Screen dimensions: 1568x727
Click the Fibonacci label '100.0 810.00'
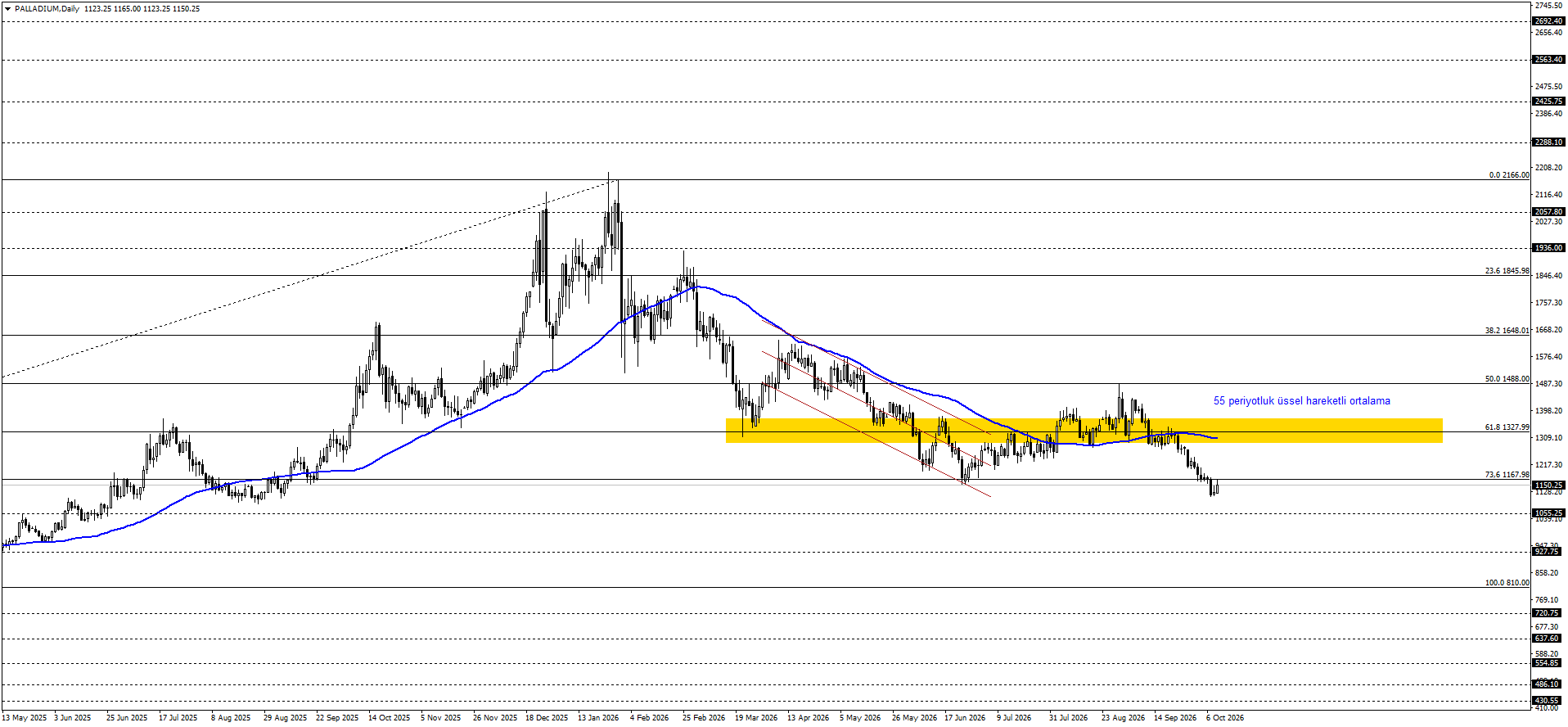(x=1507, y=583)
